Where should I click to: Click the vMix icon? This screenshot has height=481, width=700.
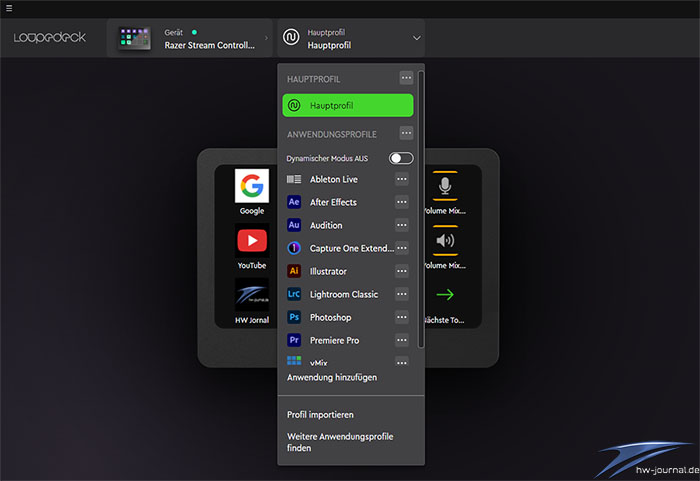(294, 360)
